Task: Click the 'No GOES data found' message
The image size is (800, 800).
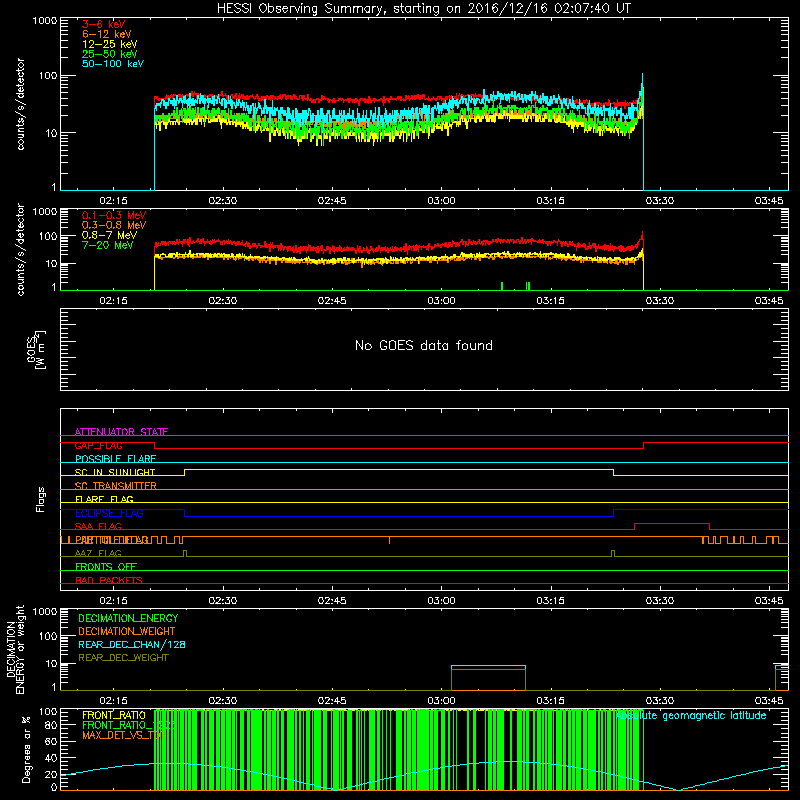Action: click(x=424, y=345)
